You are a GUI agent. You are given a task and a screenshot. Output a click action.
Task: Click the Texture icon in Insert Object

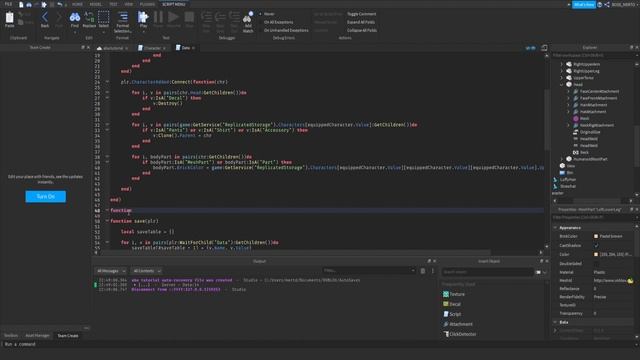coord(446,294)
